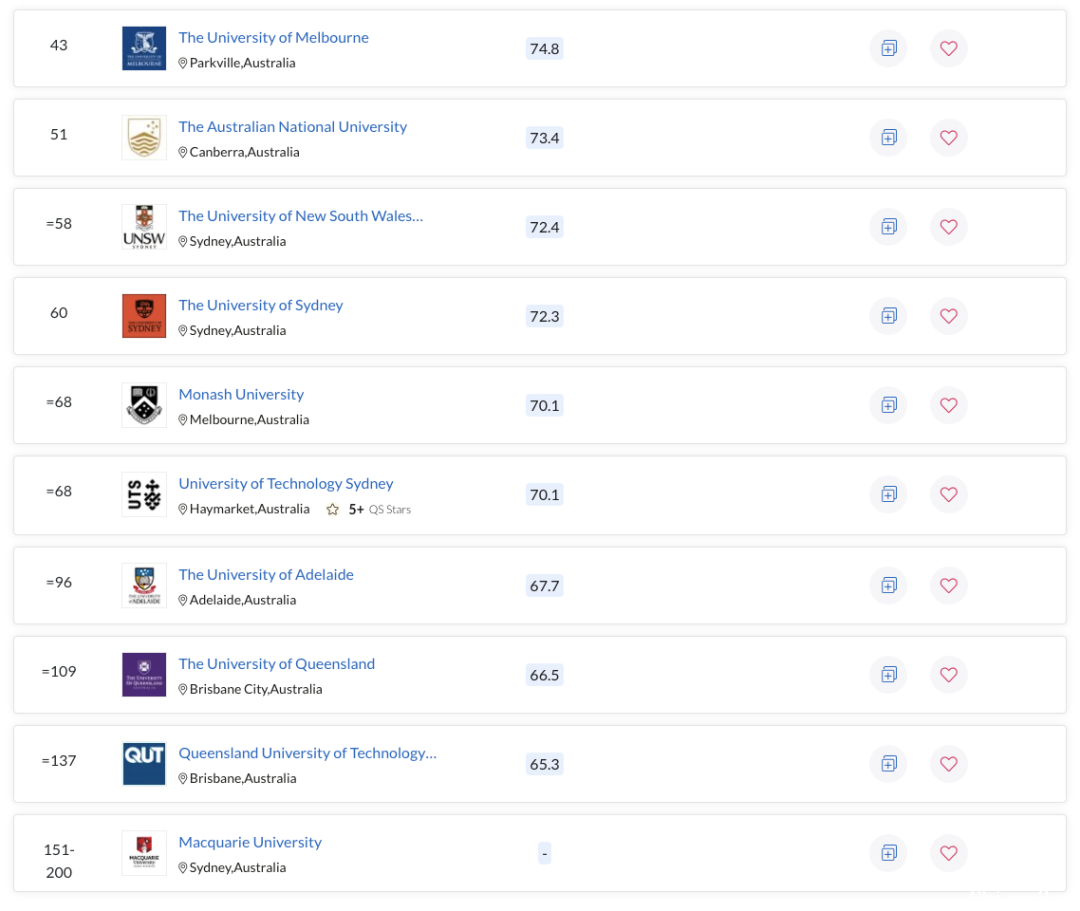The height and width of the screenshot is (911, 1080).
Task: Open The University of Melbourne link
Action: point(273,37)
